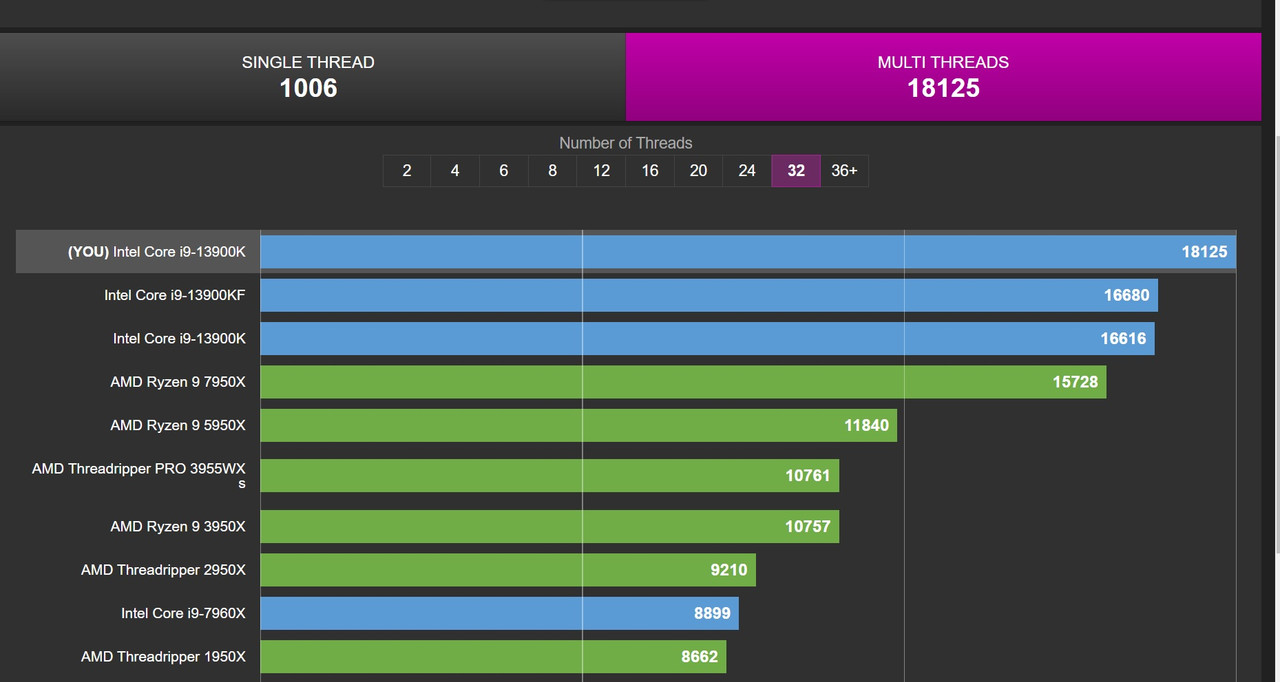
Task: Click the Intel Core i9-13900KF label
Action: coord(175,295)
